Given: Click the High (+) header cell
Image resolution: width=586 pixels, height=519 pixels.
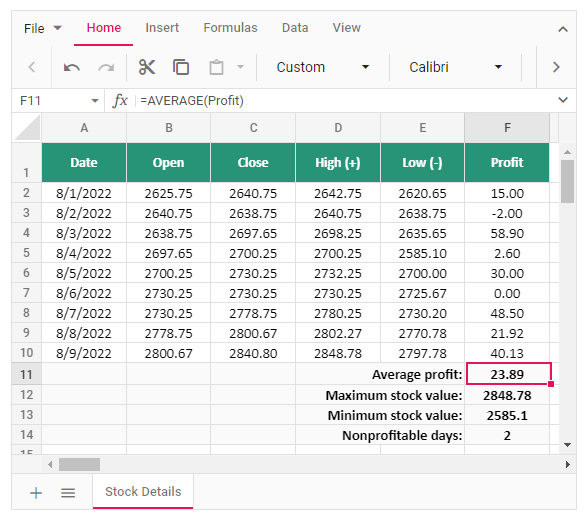Looking at the screenshot, I should pos(338,163).
